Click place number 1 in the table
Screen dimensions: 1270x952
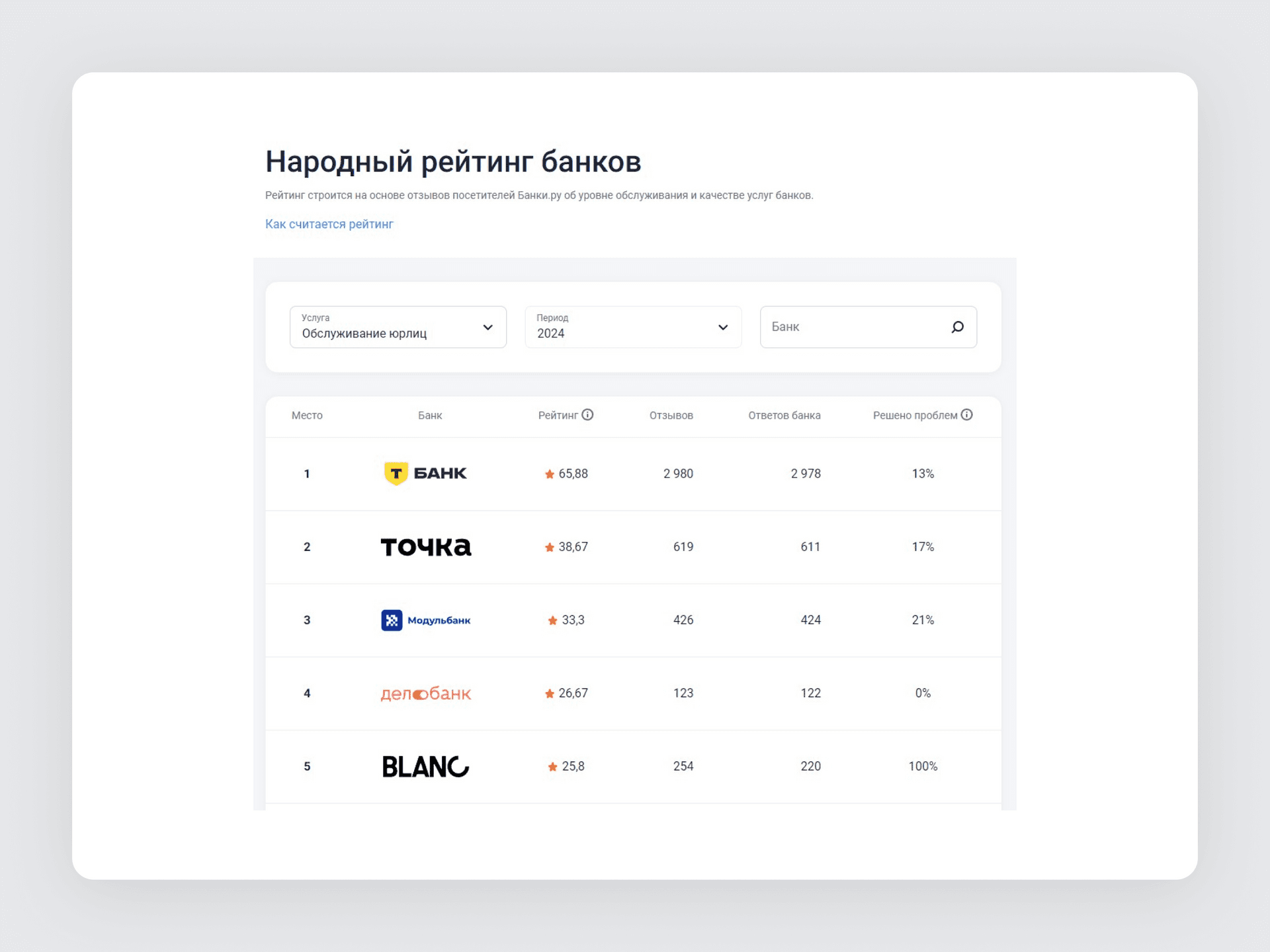click(x=307, y=474)
